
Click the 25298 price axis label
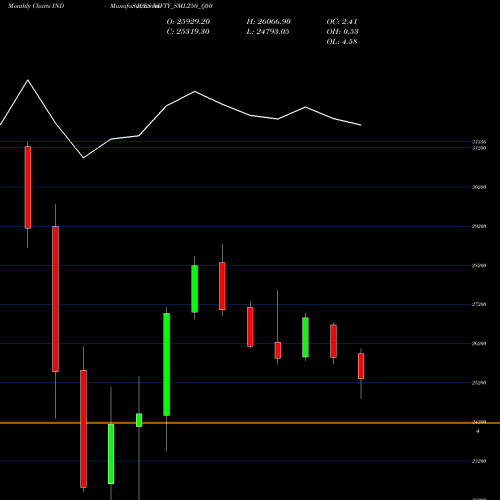point(479,383)
